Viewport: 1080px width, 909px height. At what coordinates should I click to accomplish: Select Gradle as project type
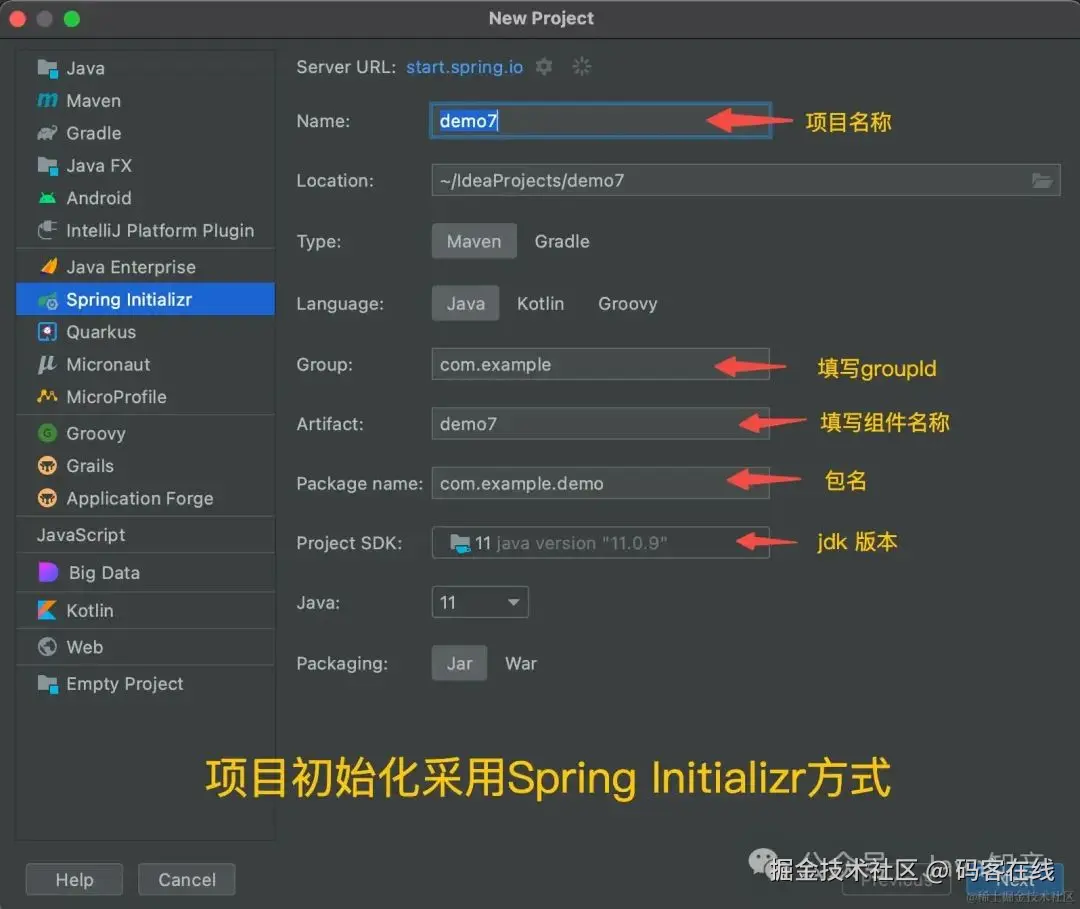[562, 241]
